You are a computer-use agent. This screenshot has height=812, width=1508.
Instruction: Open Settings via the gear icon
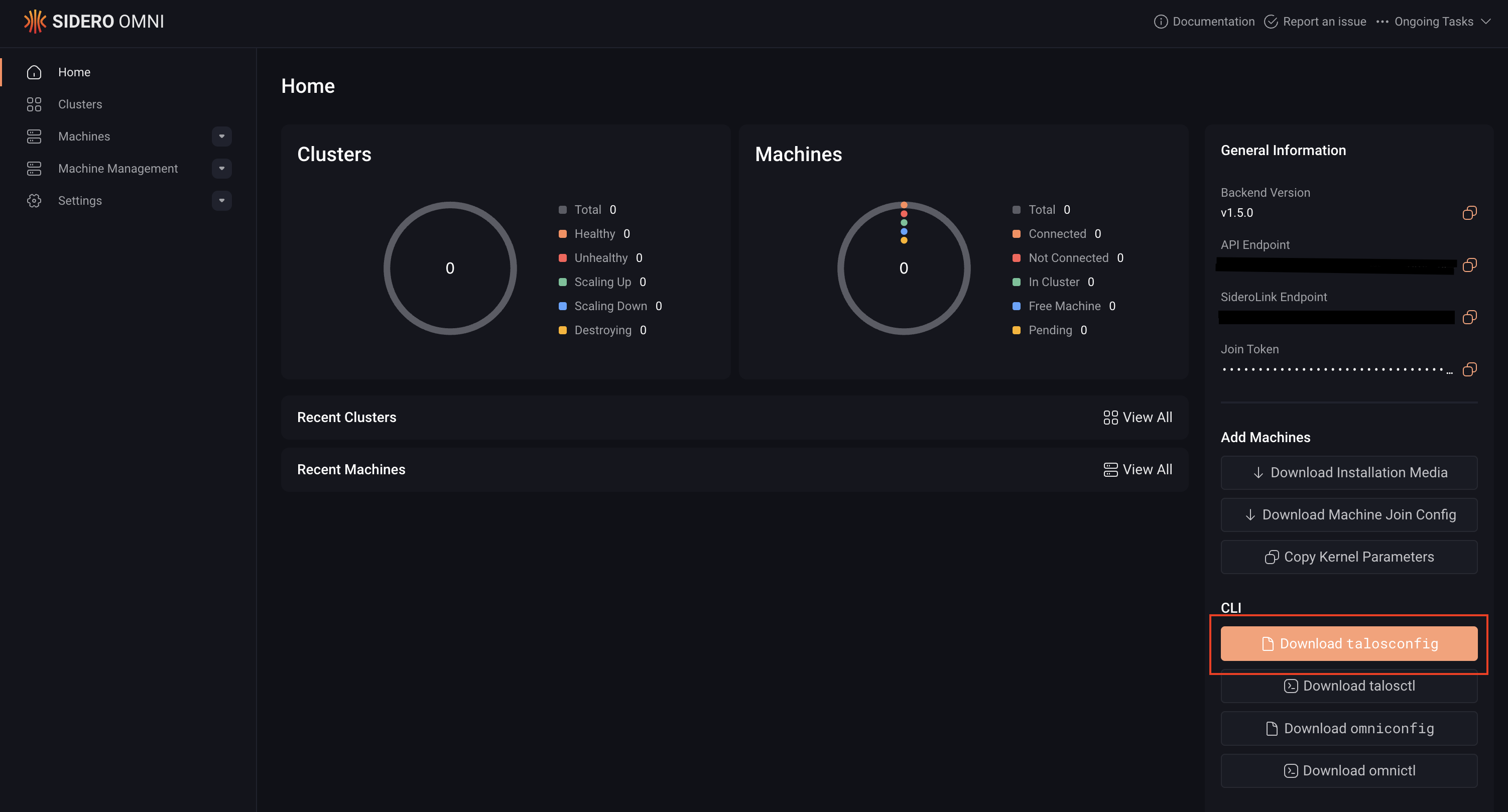[x=34, y=200]
